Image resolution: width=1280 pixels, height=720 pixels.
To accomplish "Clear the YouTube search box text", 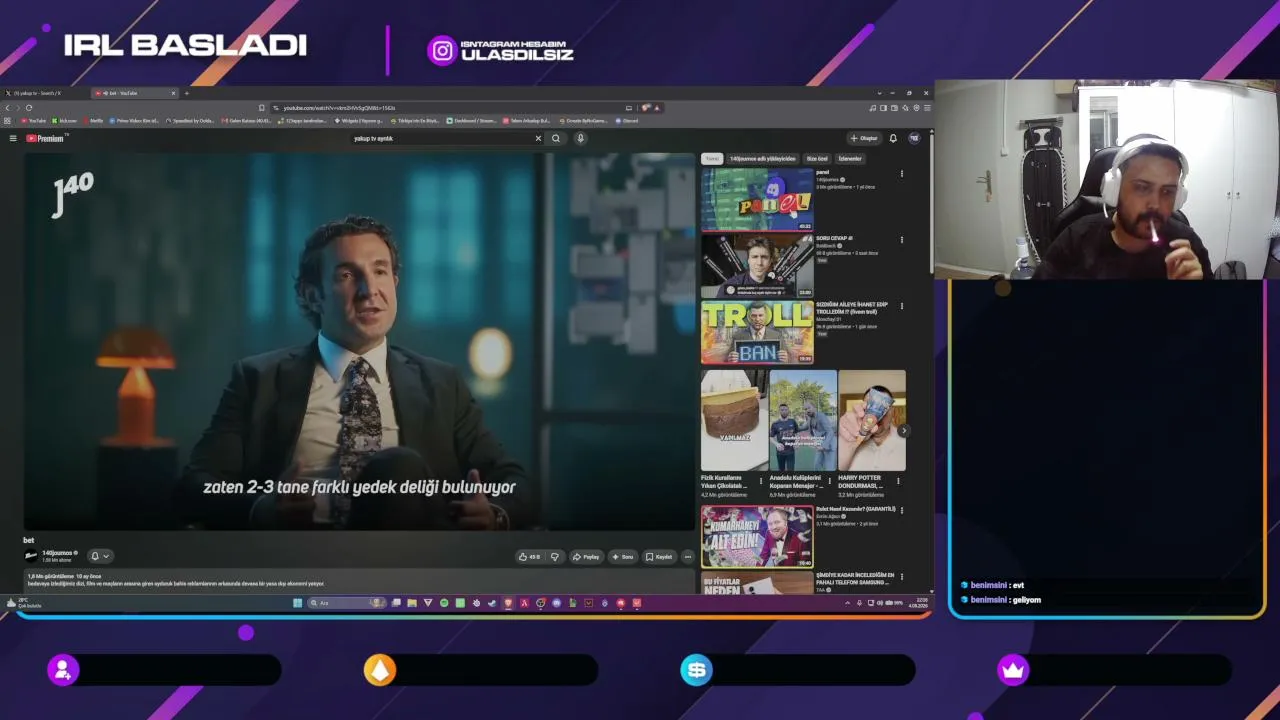I will click(538, 138).
